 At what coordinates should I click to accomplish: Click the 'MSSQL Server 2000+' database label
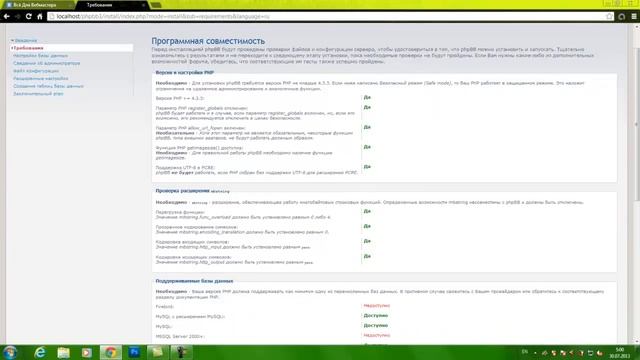(x=180, y=337)
